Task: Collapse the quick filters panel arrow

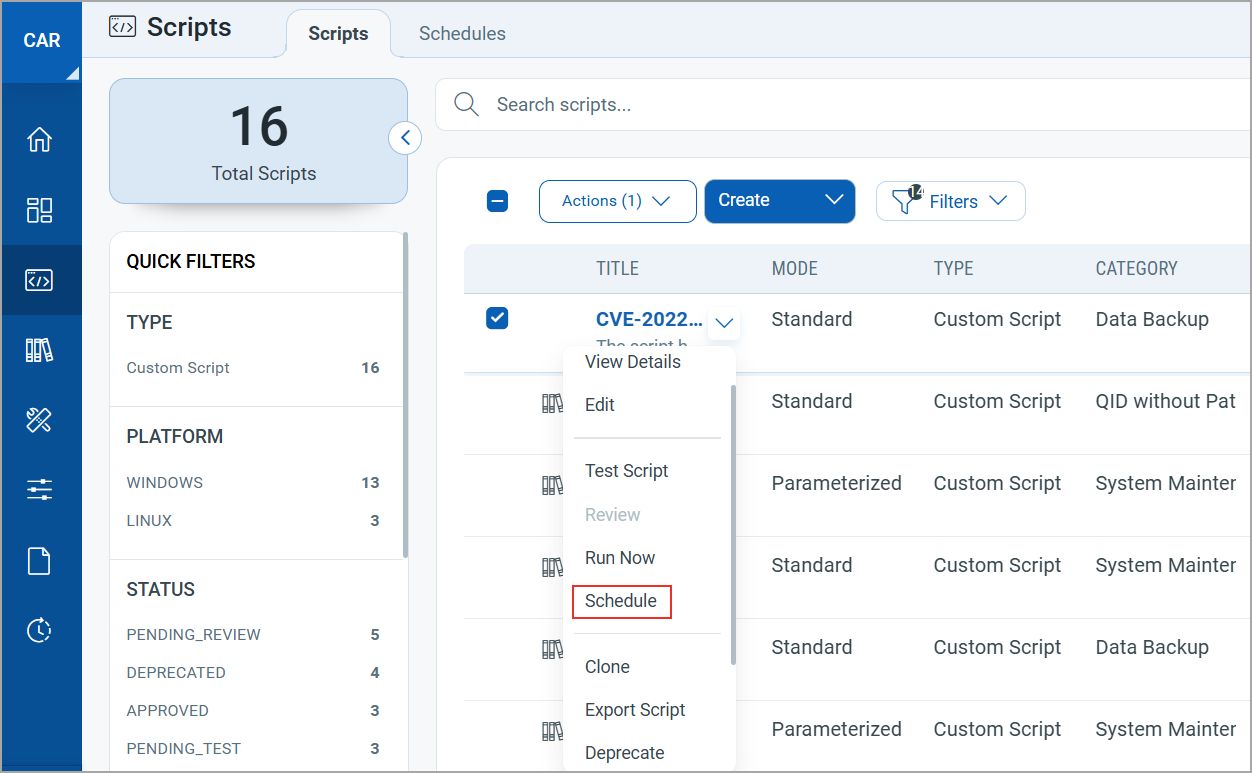Action: point(404,138)
